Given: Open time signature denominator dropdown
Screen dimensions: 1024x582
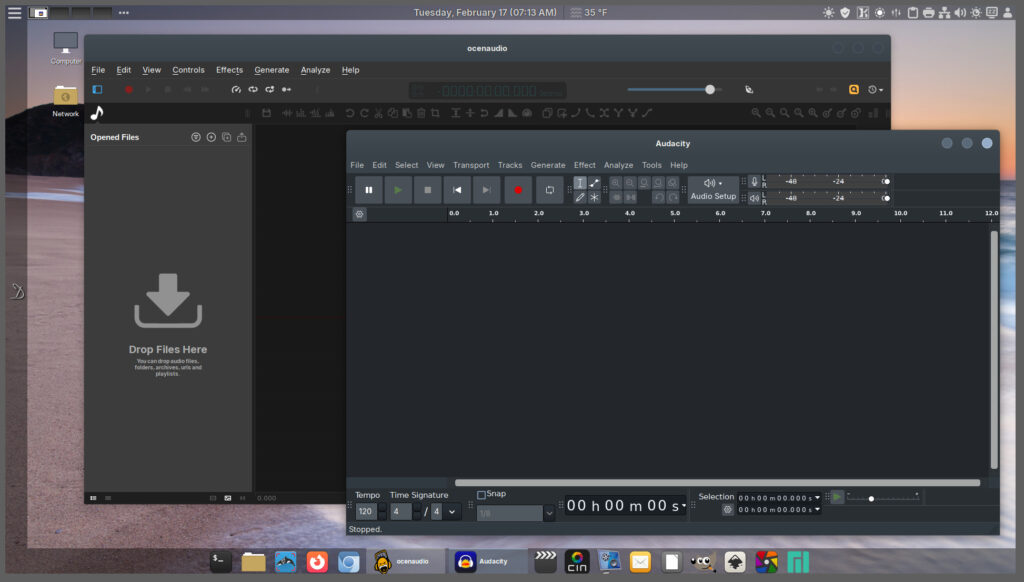Looking at the screenshot, I should coord(452,511).
